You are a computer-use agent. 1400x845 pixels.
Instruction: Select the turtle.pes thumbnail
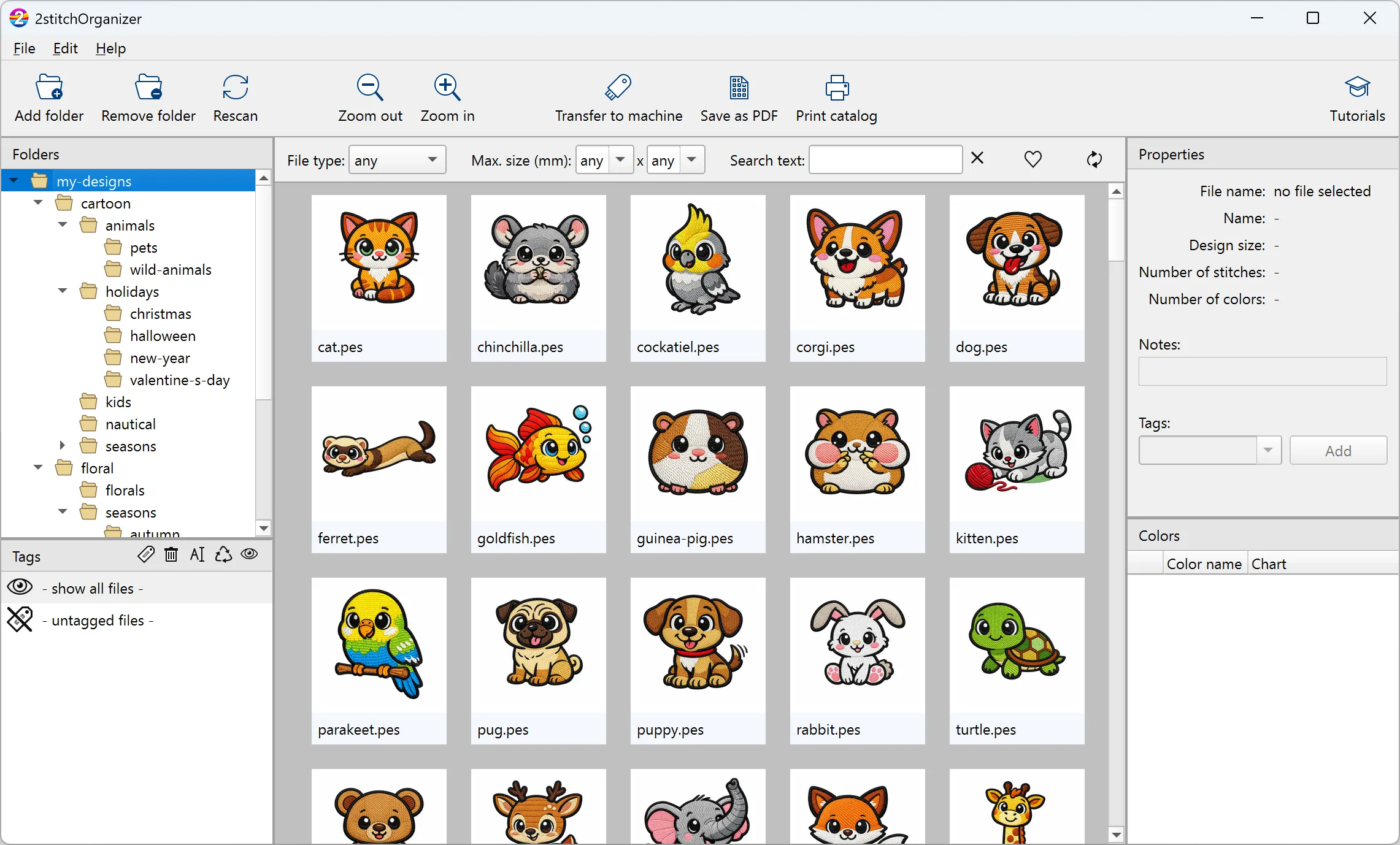(1017, 661)
